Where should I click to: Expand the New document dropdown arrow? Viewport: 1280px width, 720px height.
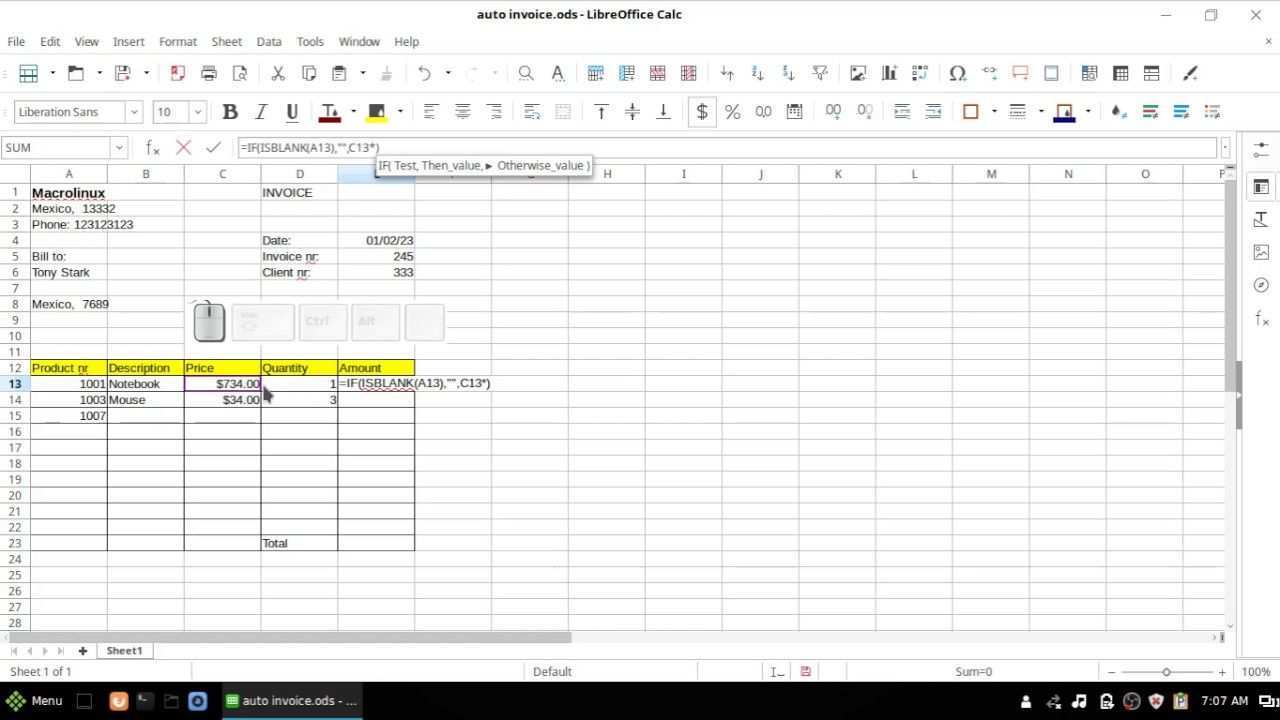[x=52, y=73]
